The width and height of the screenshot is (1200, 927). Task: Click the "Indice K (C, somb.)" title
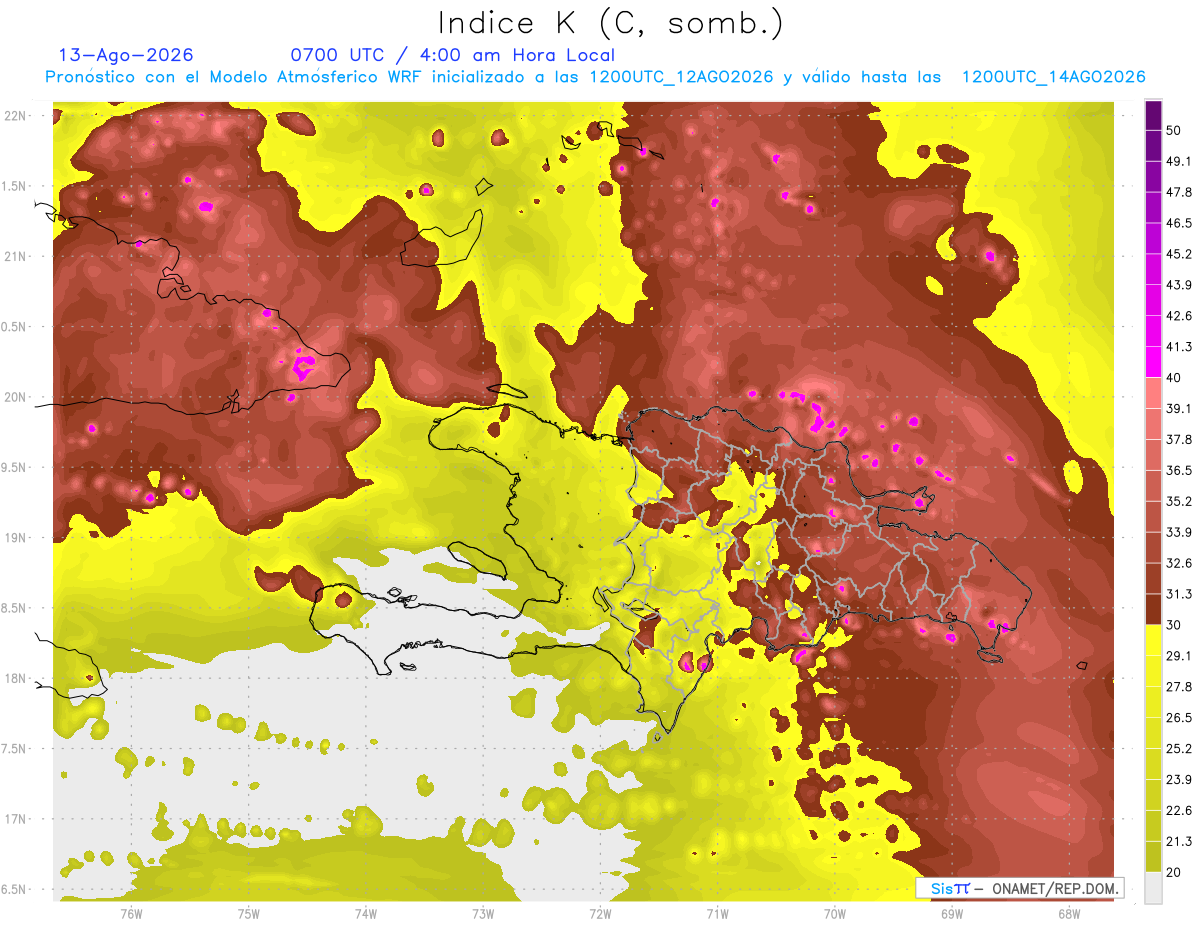610,24
